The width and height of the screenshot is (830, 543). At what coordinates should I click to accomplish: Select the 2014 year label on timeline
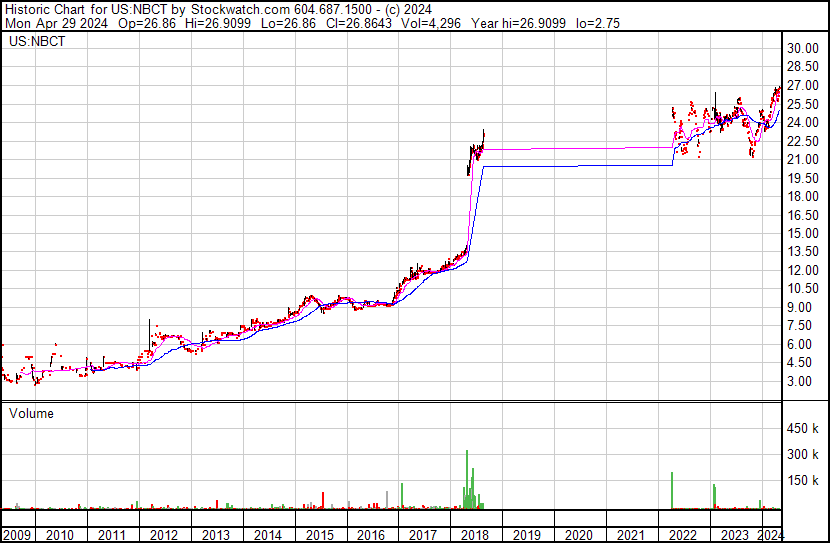(x=267, y=535)
